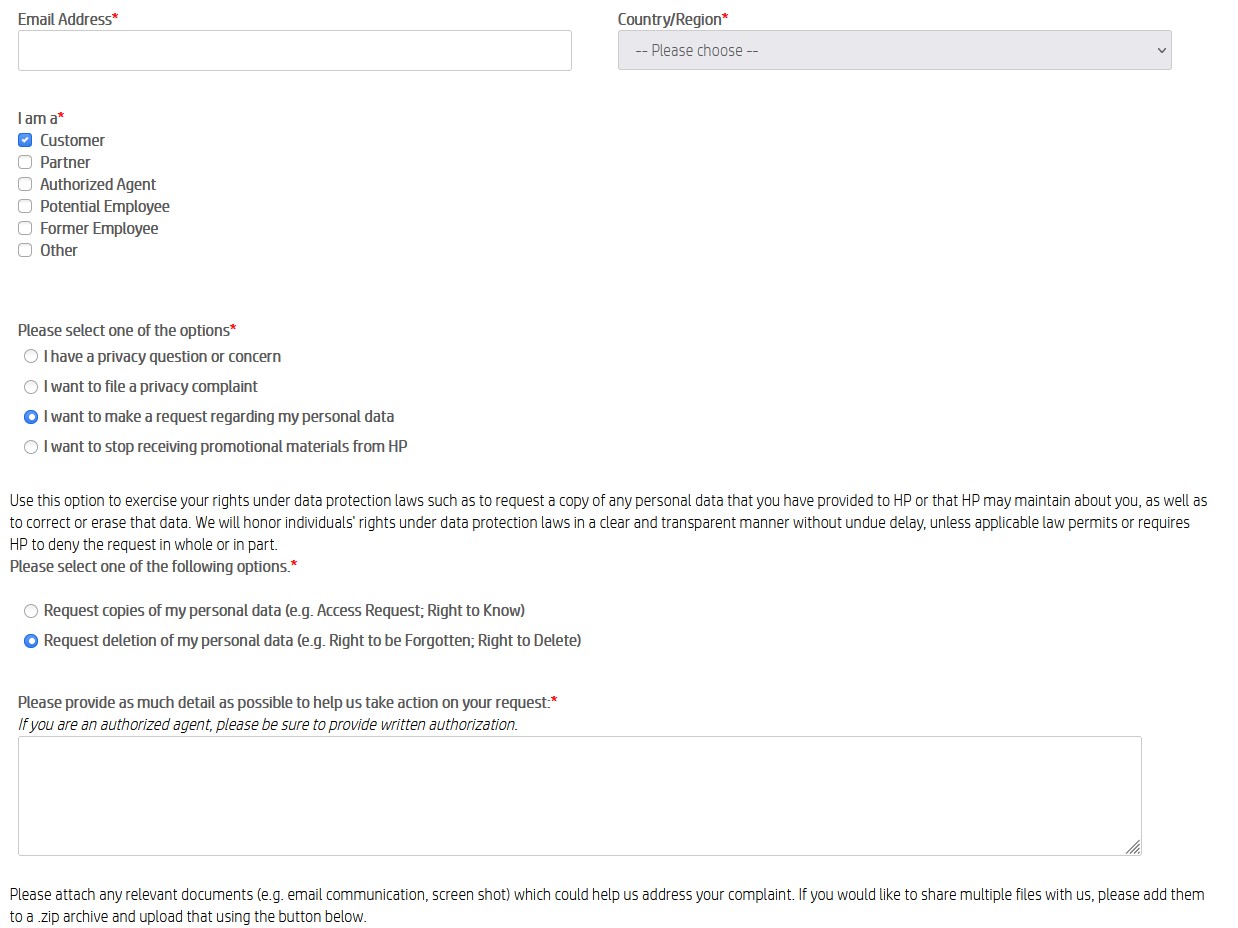Image resolution: width=1238 pixels, height=928 pixels.
Task: Click the request details text area
Action: point(580,795)
